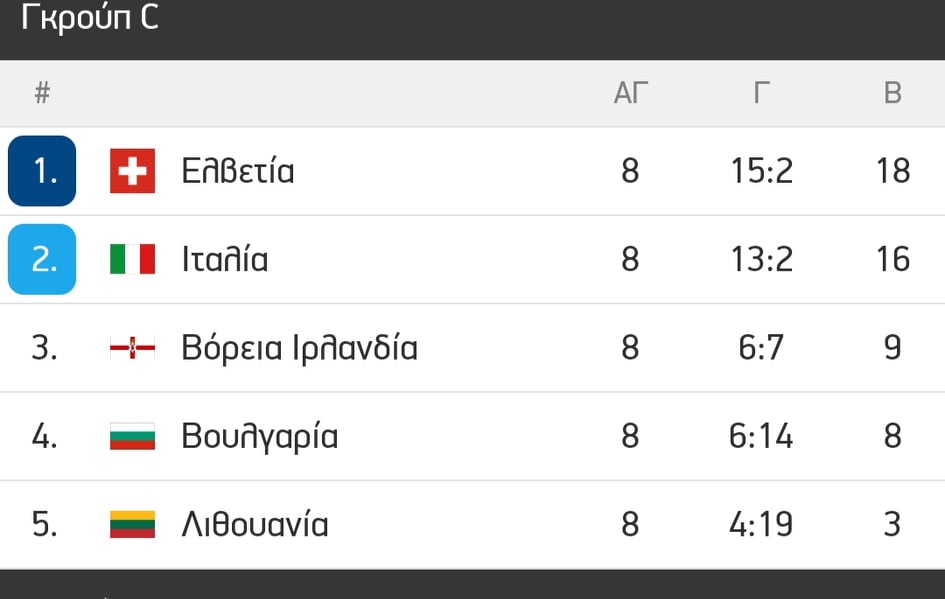The image size is (945, 599).
Task: Sort by the ΑΓ column header
Action: (x=631, y=93)
